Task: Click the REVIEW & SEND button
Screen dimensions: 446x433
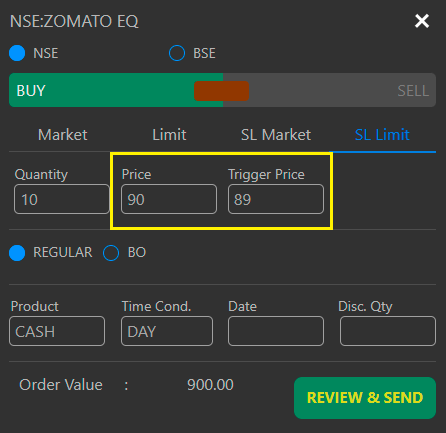Action: point(365,398)
